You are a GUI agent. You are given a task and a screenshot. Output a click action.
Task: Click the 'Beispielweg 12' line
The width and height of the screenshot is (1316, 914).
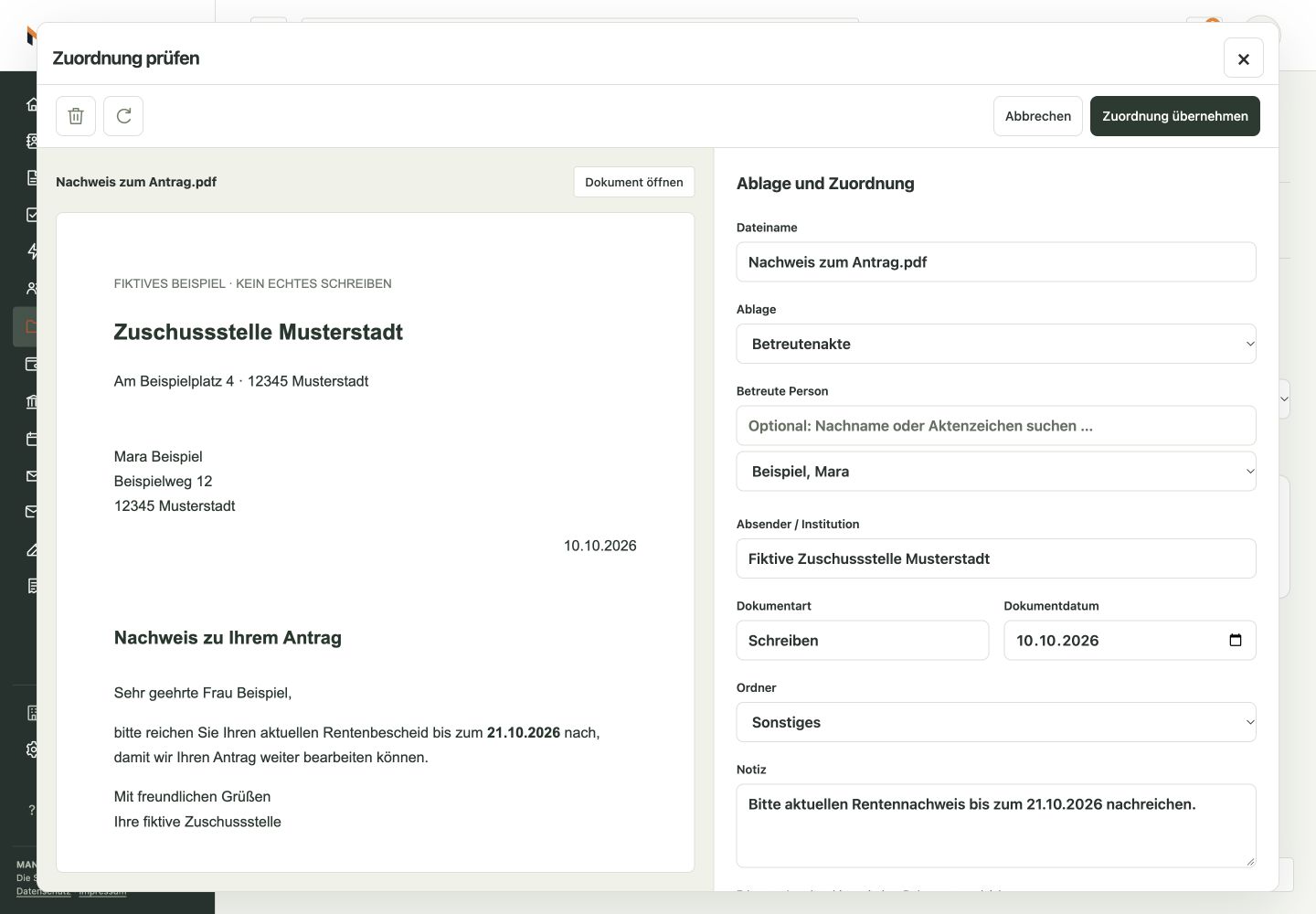(164, 481)
